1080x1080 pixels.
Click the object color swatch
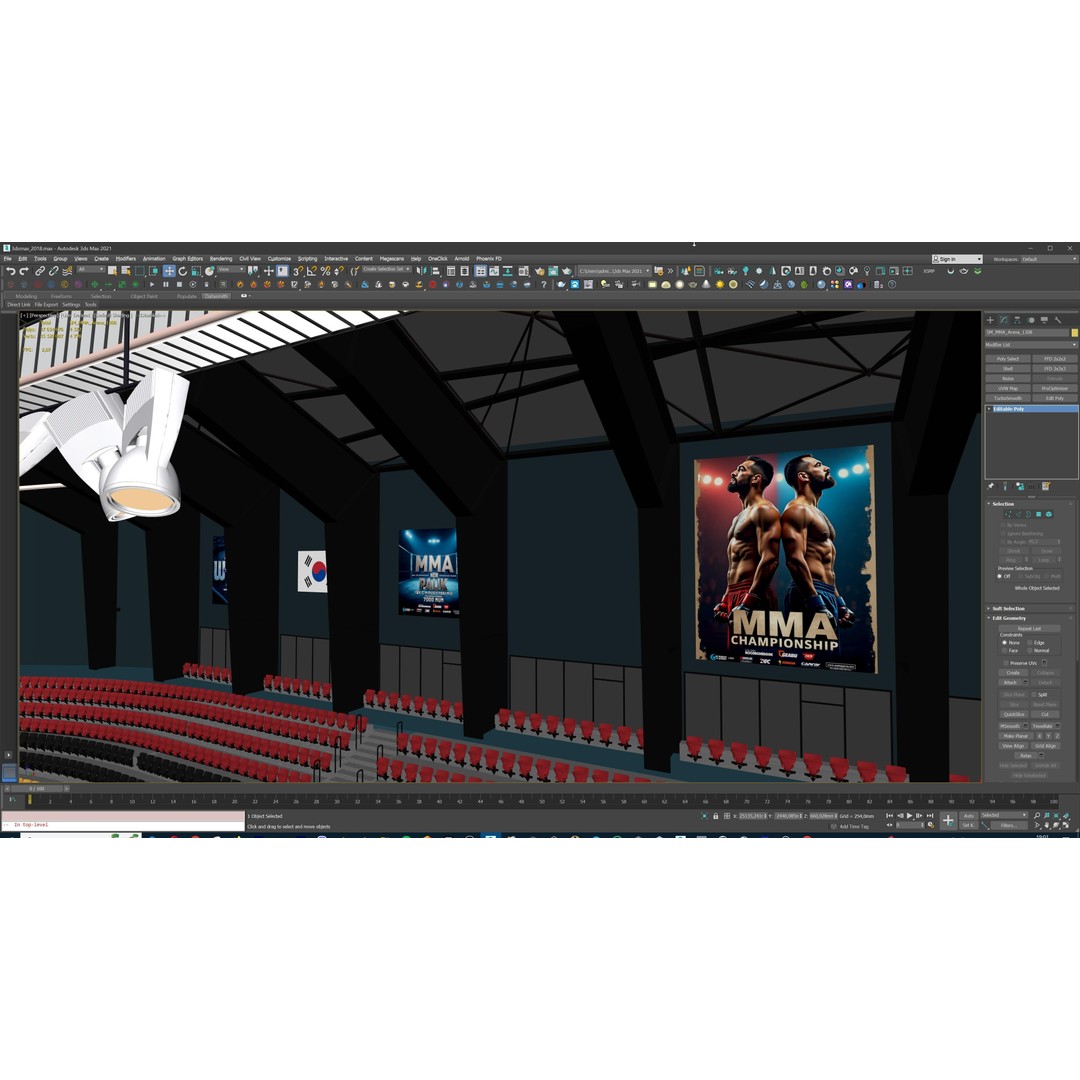click(1074, 333)
